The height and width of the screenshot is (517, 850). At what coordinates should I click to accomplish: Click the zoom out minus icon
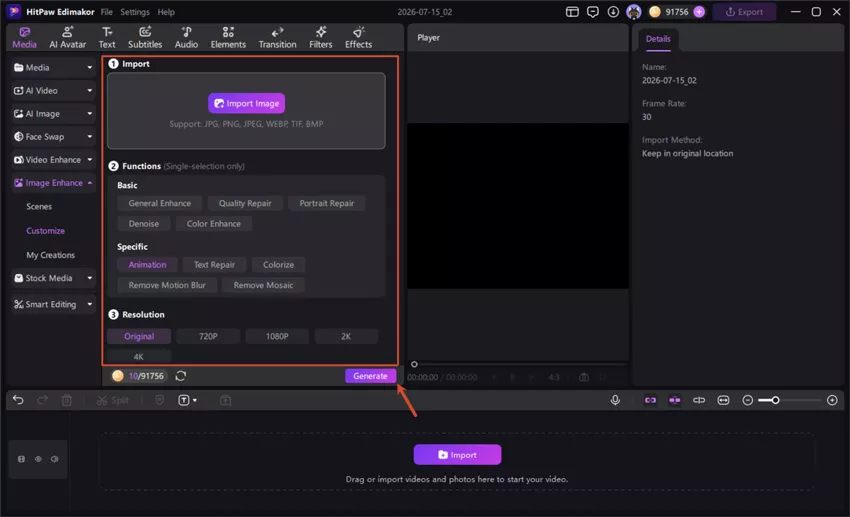click(x=748, y=400)
